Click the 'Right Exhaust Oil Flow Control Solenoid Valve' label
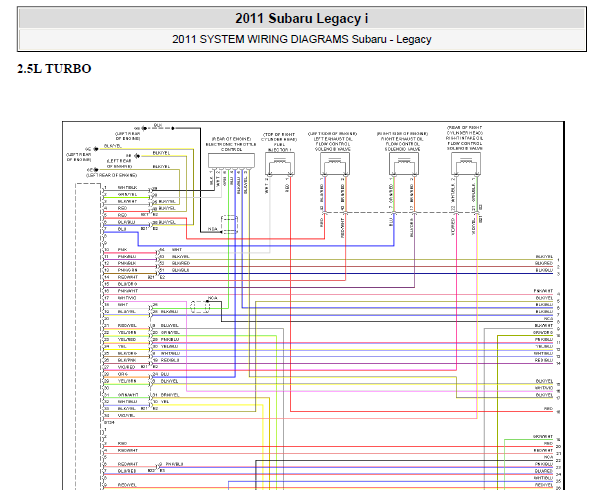Image resolution: width=600 pixels, height=490 pixels. point(402,142)
